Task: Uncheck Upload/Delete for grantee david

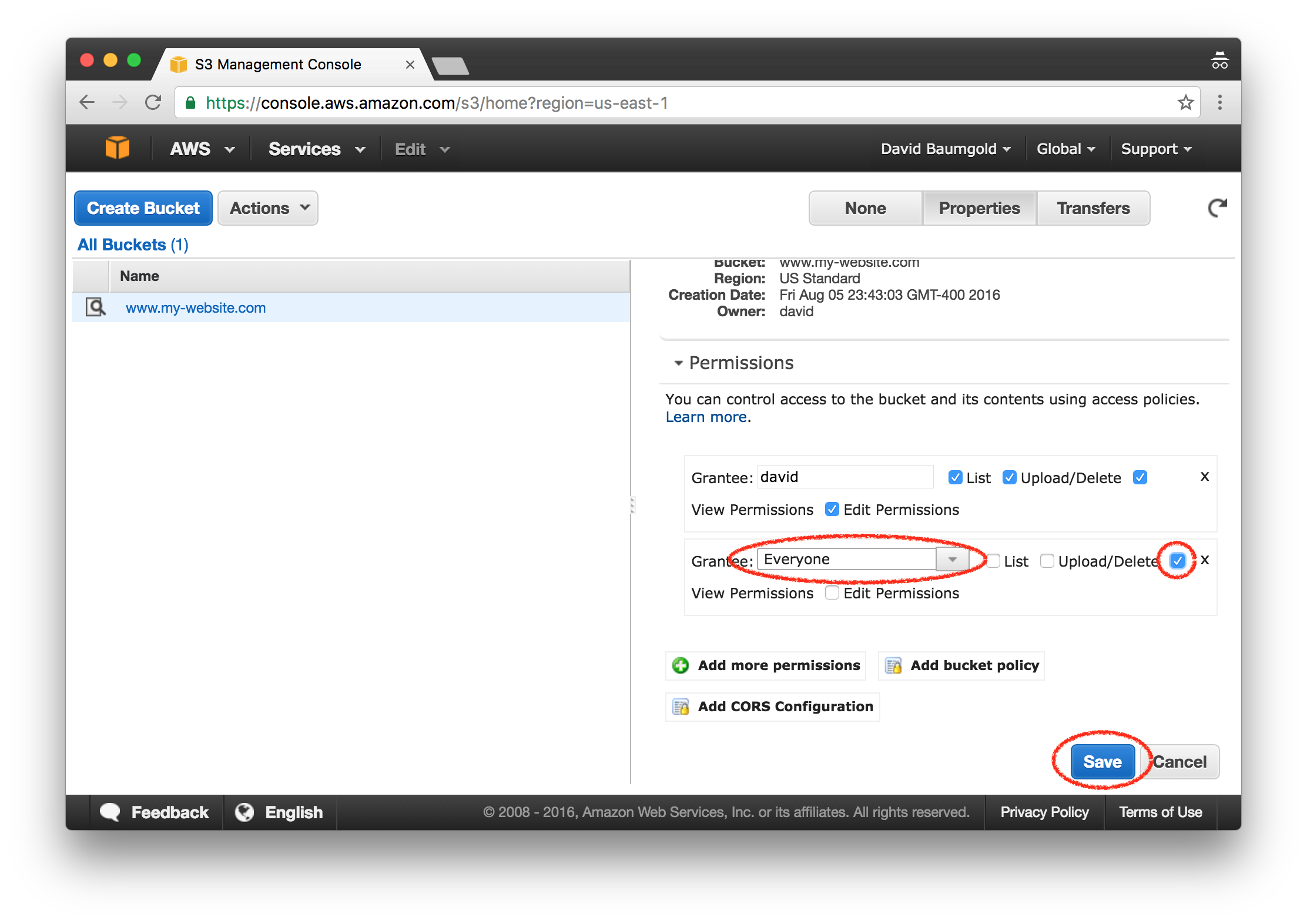Action: [1009, 477]
